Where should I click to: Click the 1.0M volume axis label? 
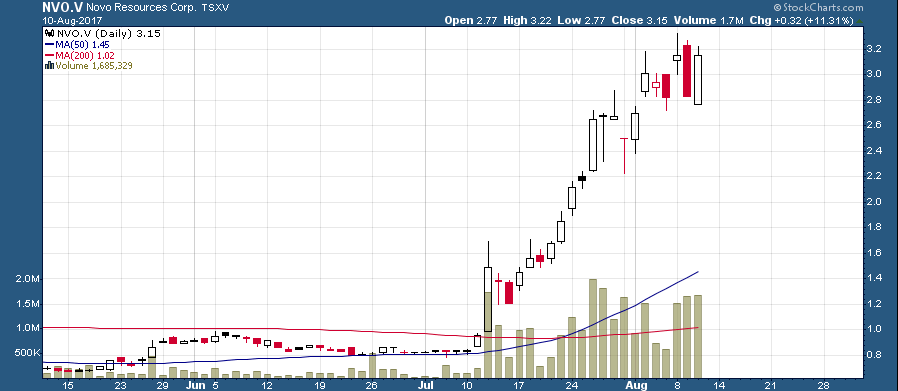coord(27,329)
